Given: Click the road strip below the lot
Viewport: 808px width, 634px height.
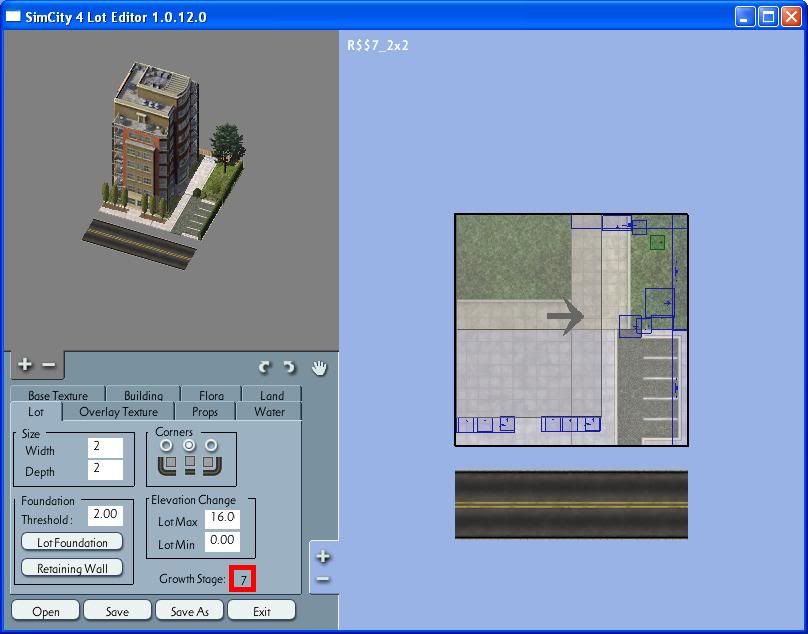Looking at the screenshot, I should [571, 505].
